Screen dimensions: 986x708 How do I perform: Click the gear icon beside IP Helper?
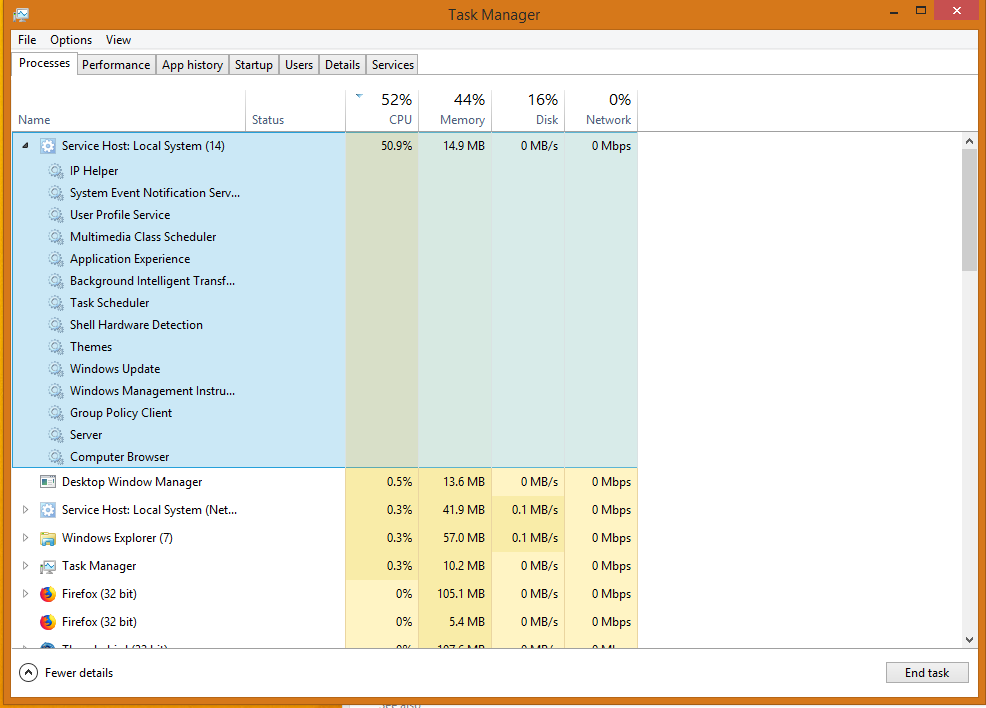tap(56, 171)
